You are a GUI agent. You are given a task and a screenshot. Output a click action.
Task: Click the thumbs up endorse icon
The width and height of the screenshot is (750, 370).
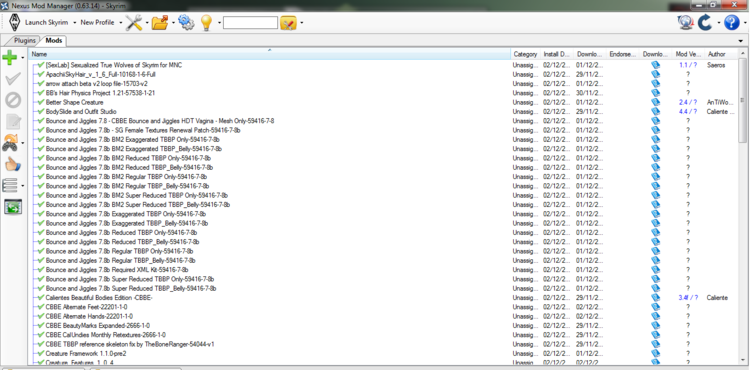click(12, 164)
